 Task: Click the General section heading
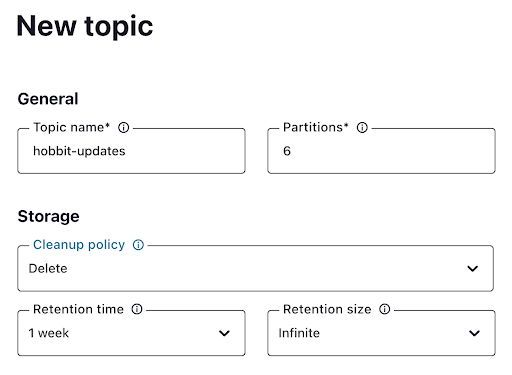point(48,99)
